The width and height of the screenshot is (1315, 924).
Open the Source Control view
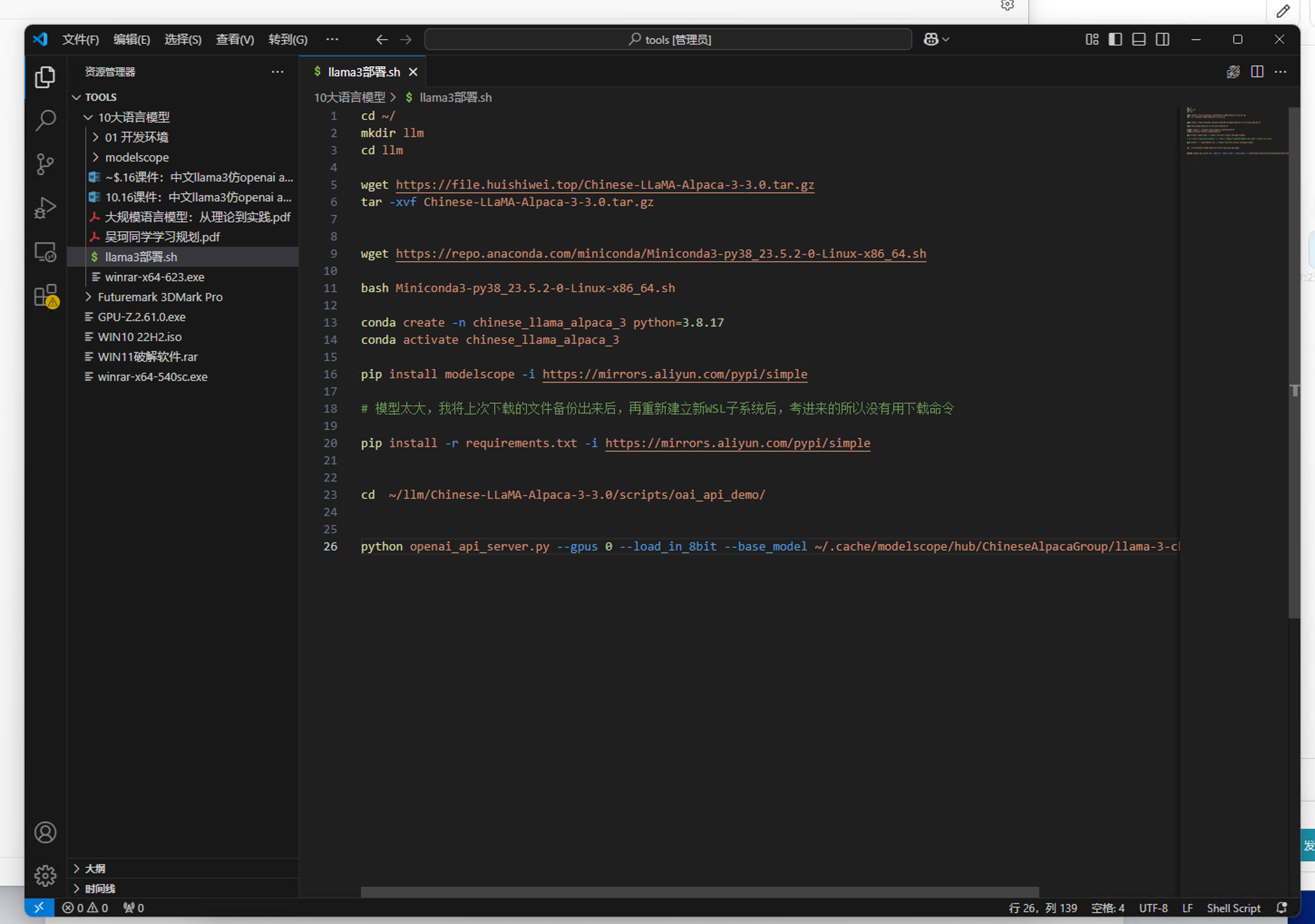45,164
